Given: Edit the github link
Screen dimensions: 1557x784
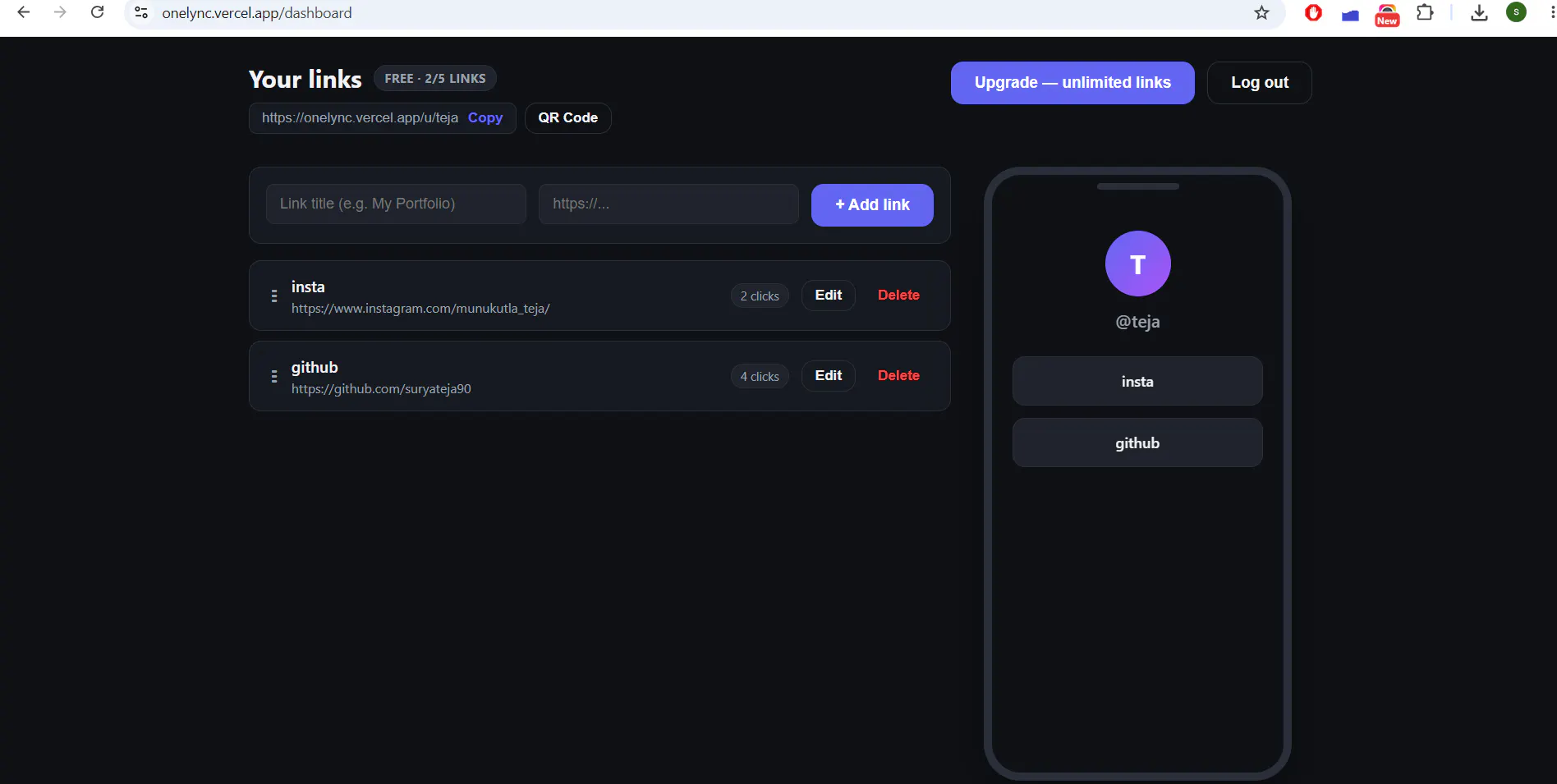Looking at the screenshot, I should [x=828, y=376].
